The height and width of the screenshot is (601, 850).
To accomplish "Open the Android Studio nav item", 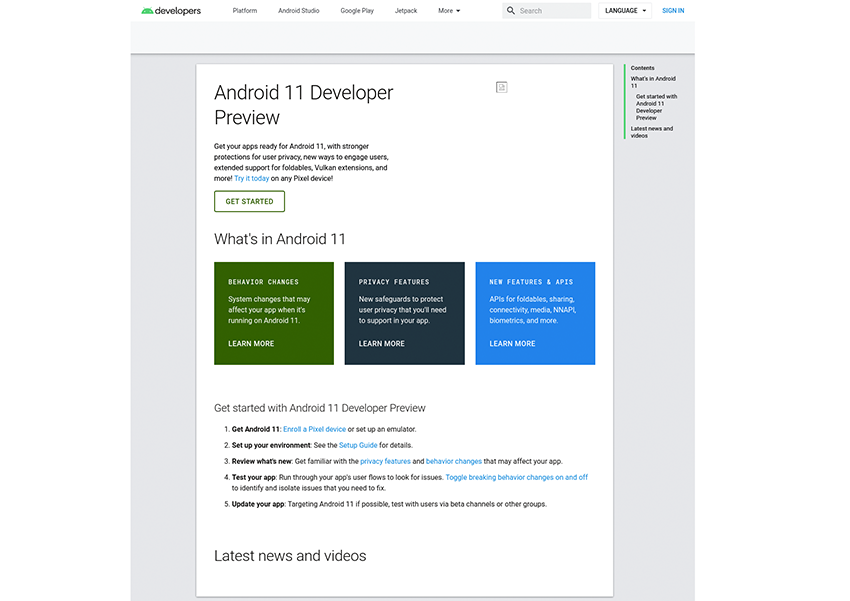I will point(299,11).
